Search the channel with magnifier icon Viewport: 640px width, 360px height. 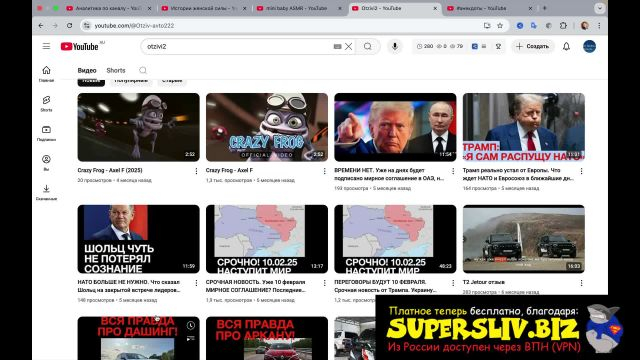[x=143, y=71]
